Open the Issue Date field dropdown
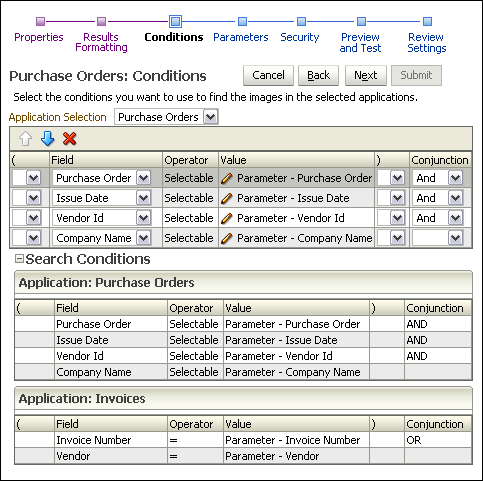483x481 pixels. coord(143,198)
